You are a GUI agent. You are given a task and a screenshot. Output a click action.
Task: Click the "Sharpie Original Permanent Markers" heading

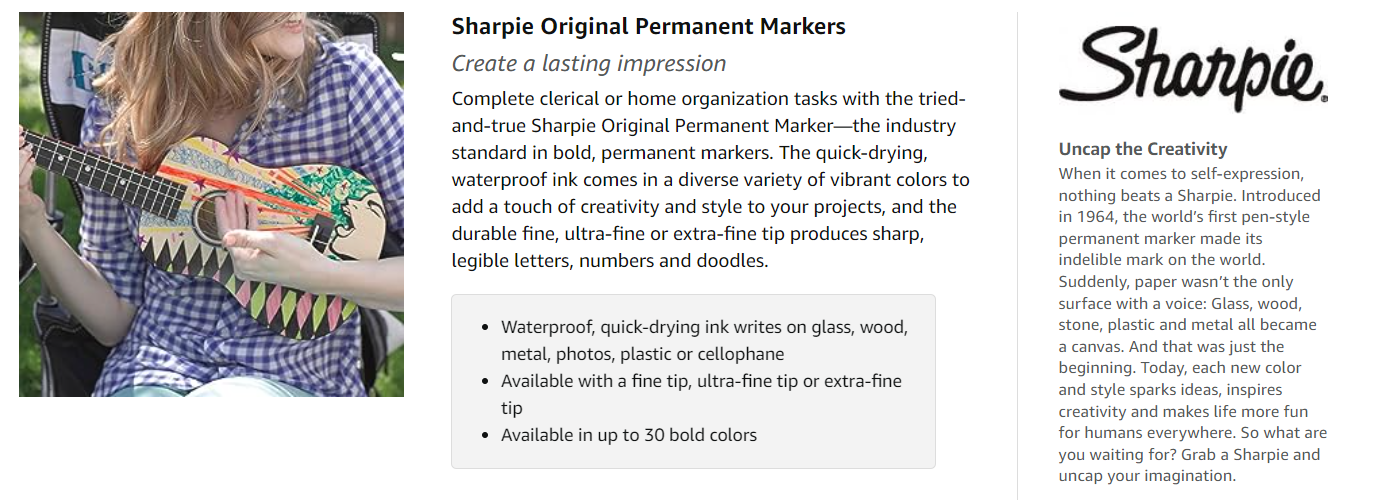pos(648,27)
